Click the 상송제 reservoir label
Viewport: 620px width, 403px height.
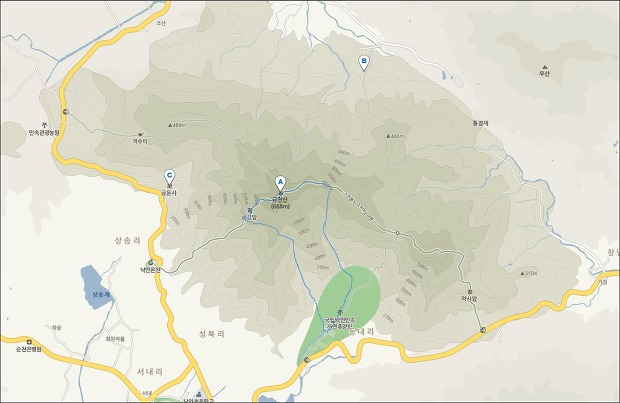tap(101, 294)
